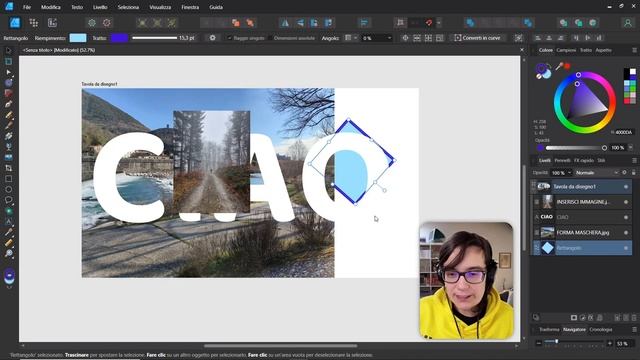Screen dimensions: 640x360
Task: Switch to the Trasforma tab
Action: coord(549,329)
